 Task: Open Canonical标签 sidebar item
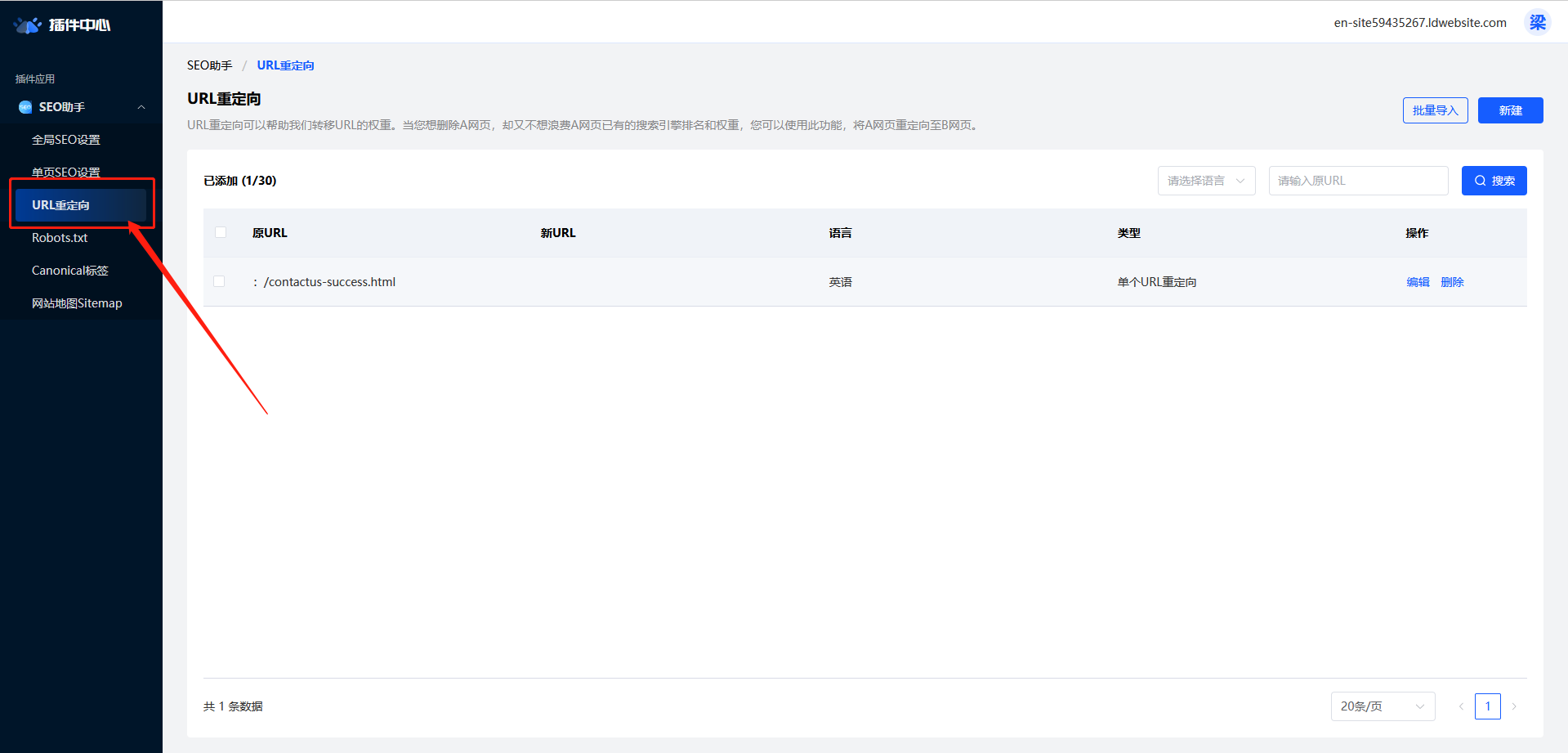point(70,271)
